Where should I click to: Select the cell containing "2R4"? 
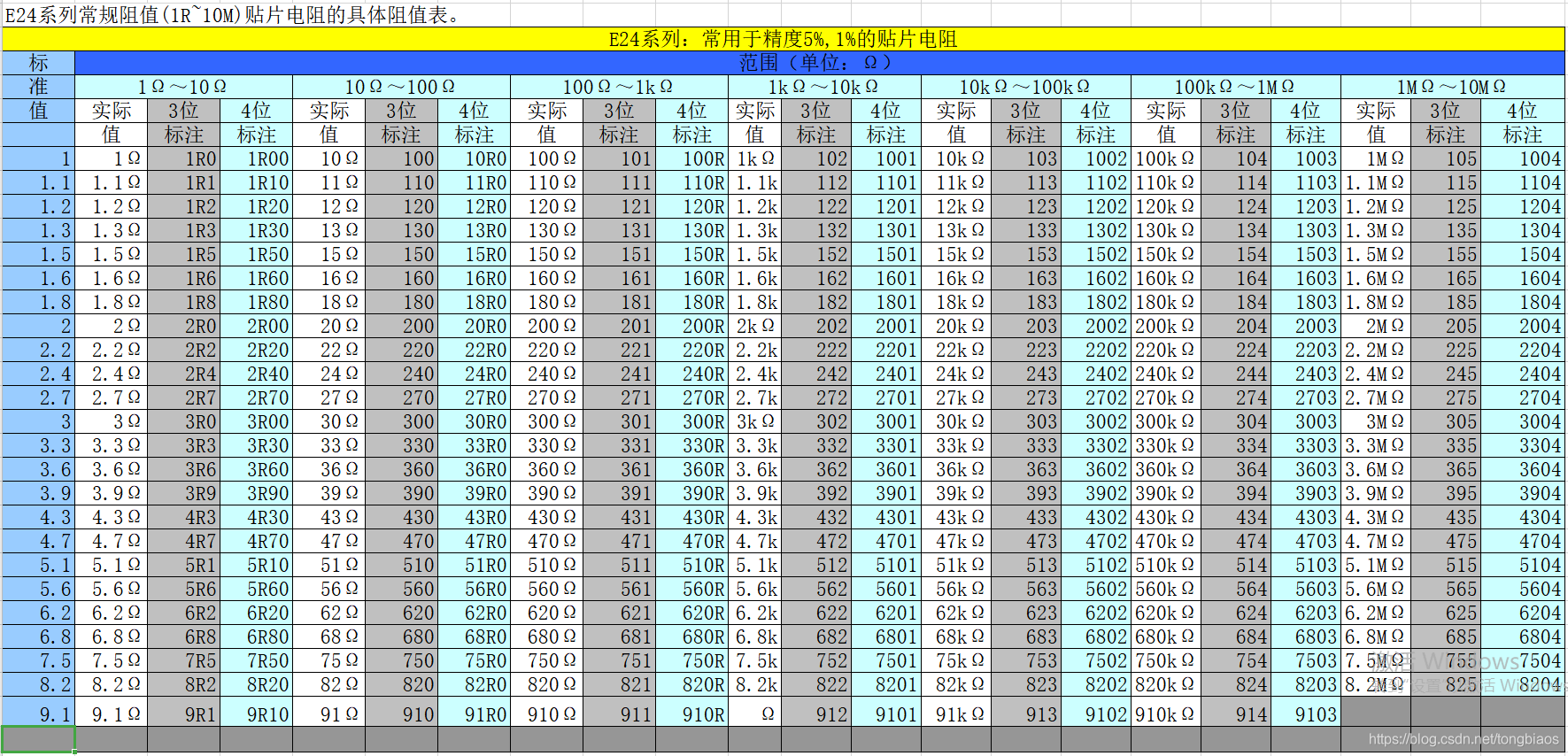point(183,374)
